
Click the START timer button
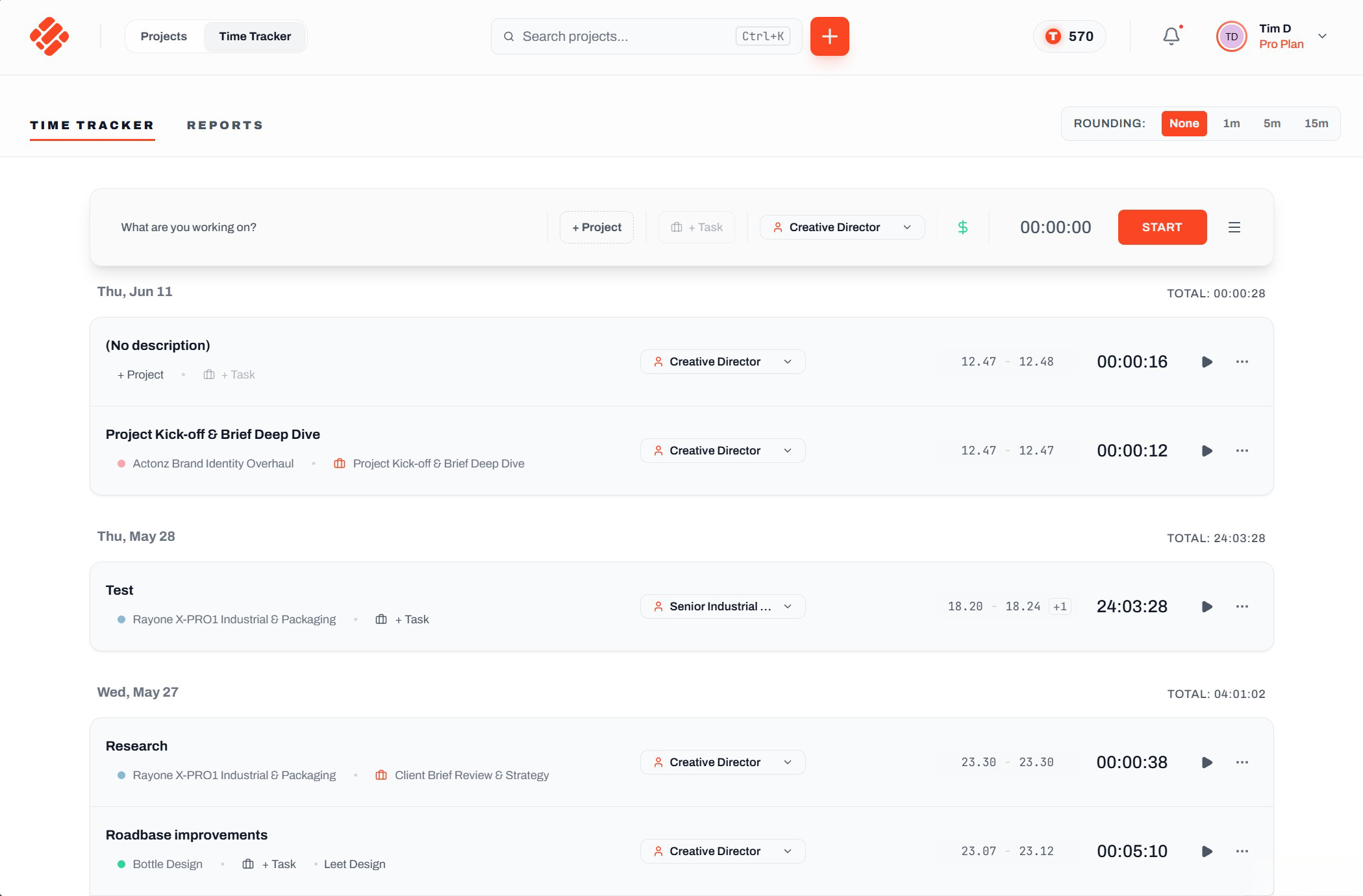tap(1162, 227)
